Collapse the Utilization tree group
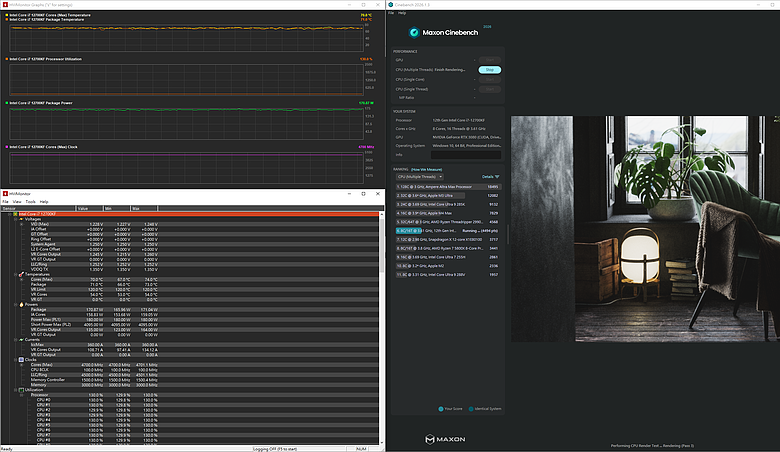The image size is (780, 452). tap(15, 390)
